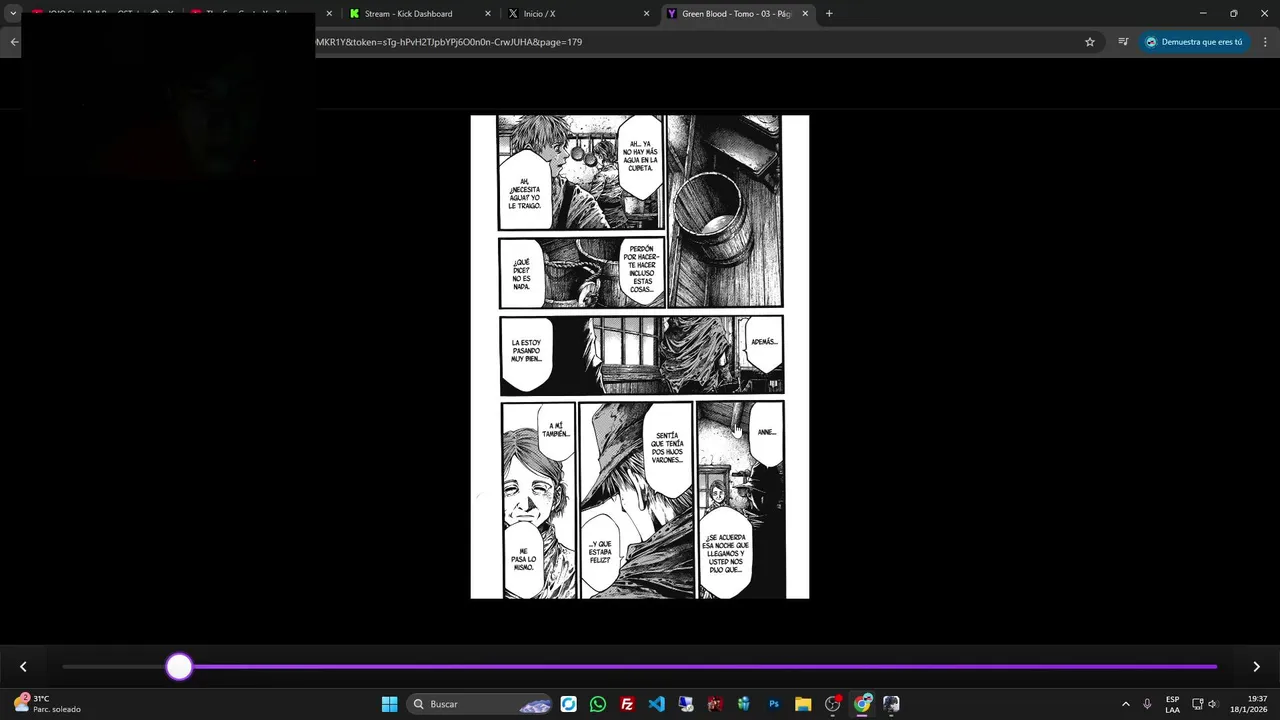Open FileZilla from the taskbar
The width and height of the screenshot is (1280, 720).
pyautogui.click(x=627, y=704)
